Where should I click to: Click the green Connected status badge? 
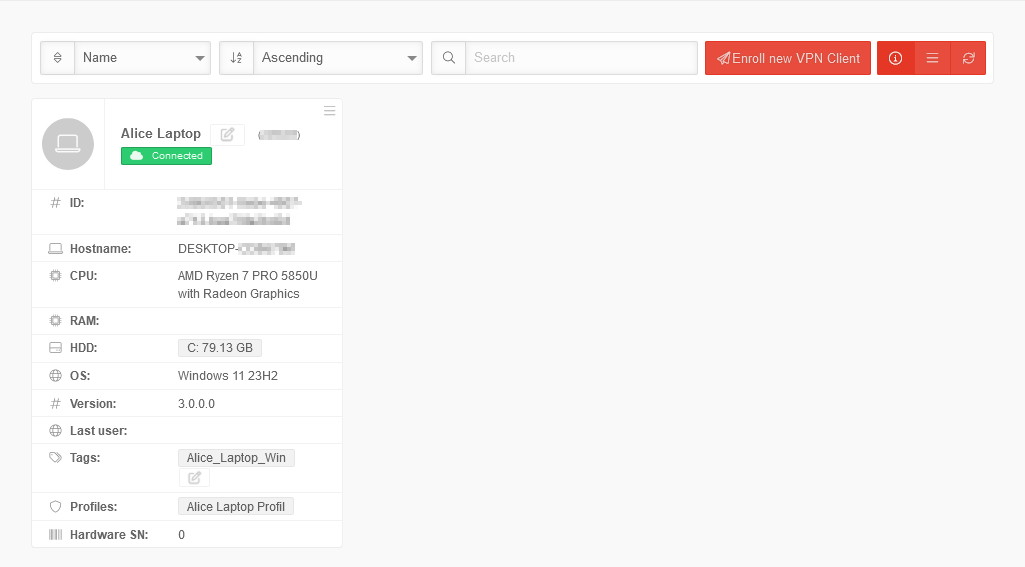(166, 156)
